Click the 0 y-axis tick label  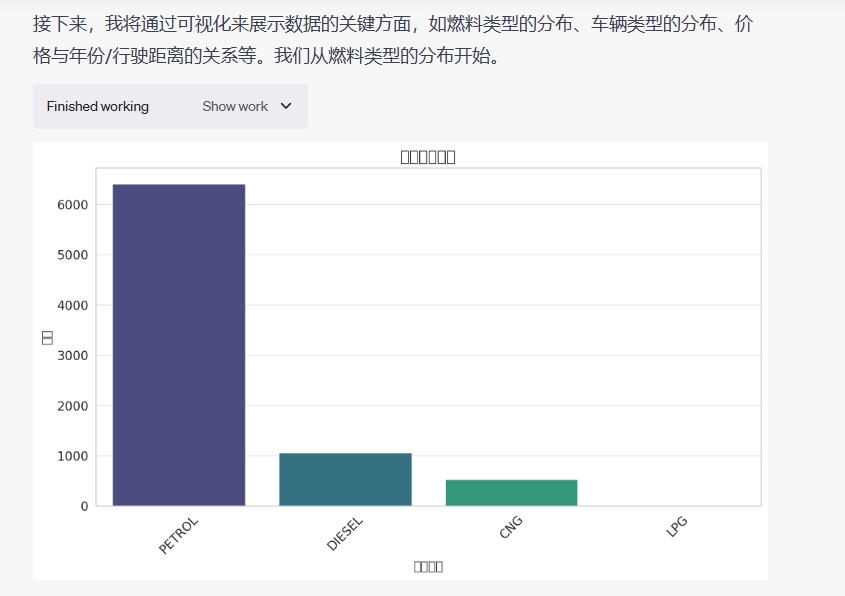[85, 507]
